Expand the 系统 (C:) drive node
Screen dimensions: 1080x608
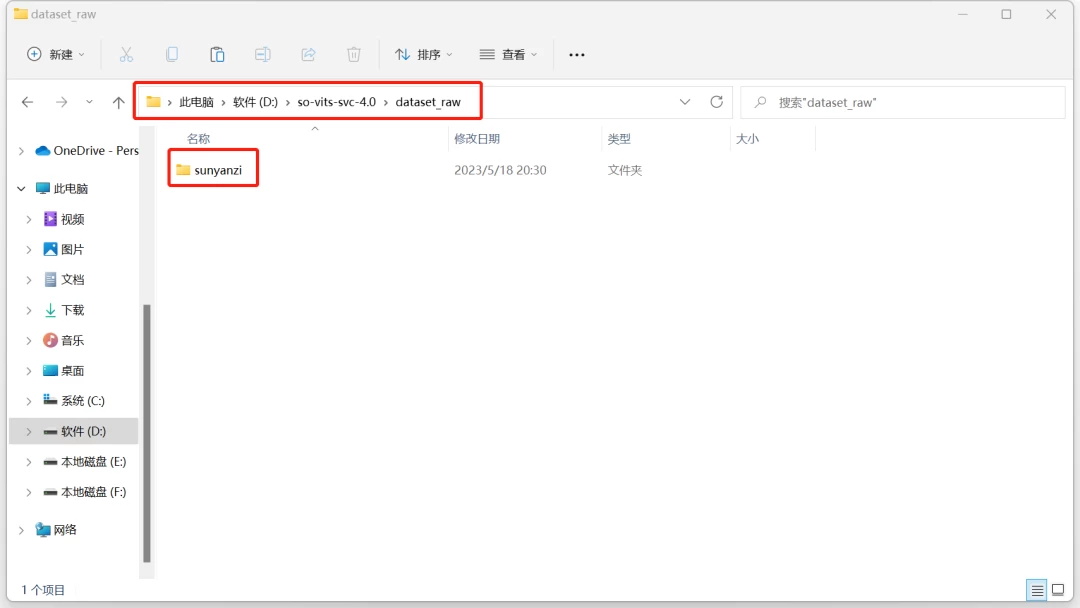[29, 401]
